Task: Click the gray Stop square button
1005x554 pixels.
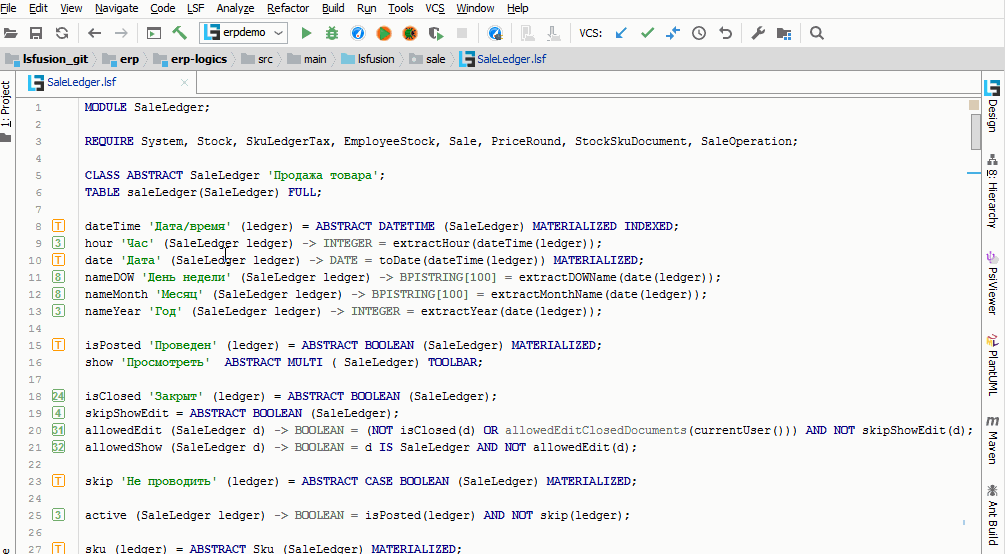Action: pos(461,33)
